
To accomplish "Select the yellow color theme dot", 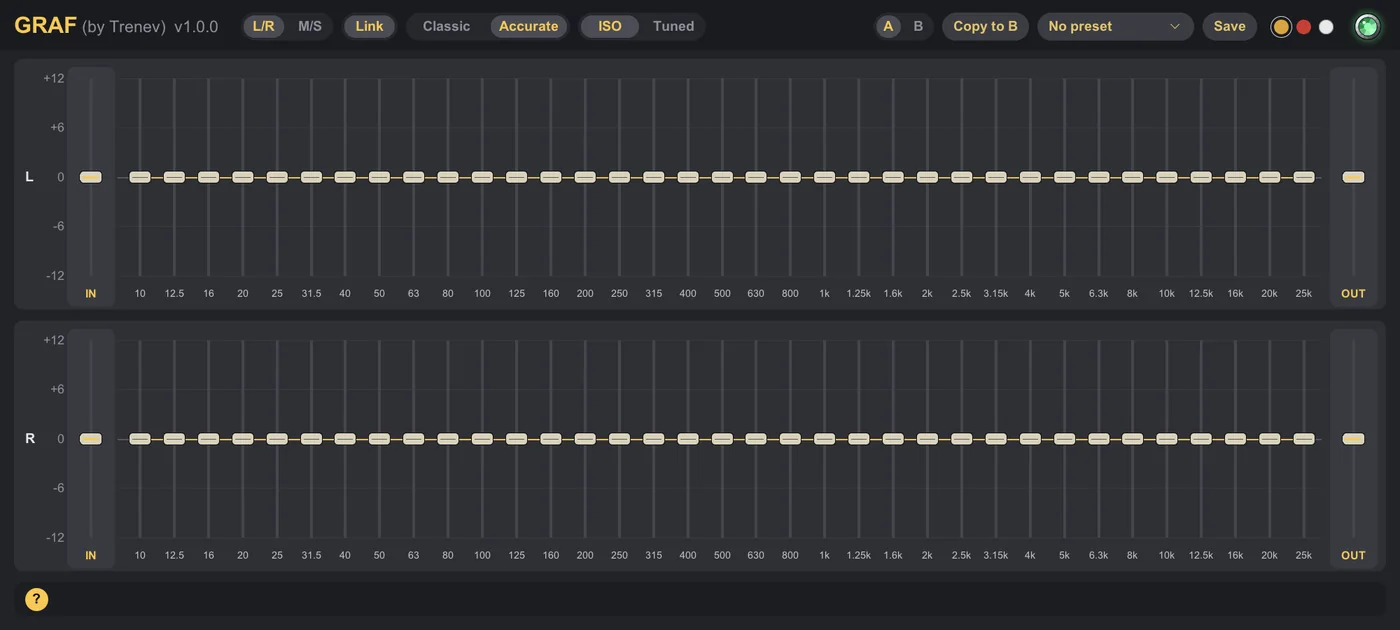I will (x=1281, y=27).
